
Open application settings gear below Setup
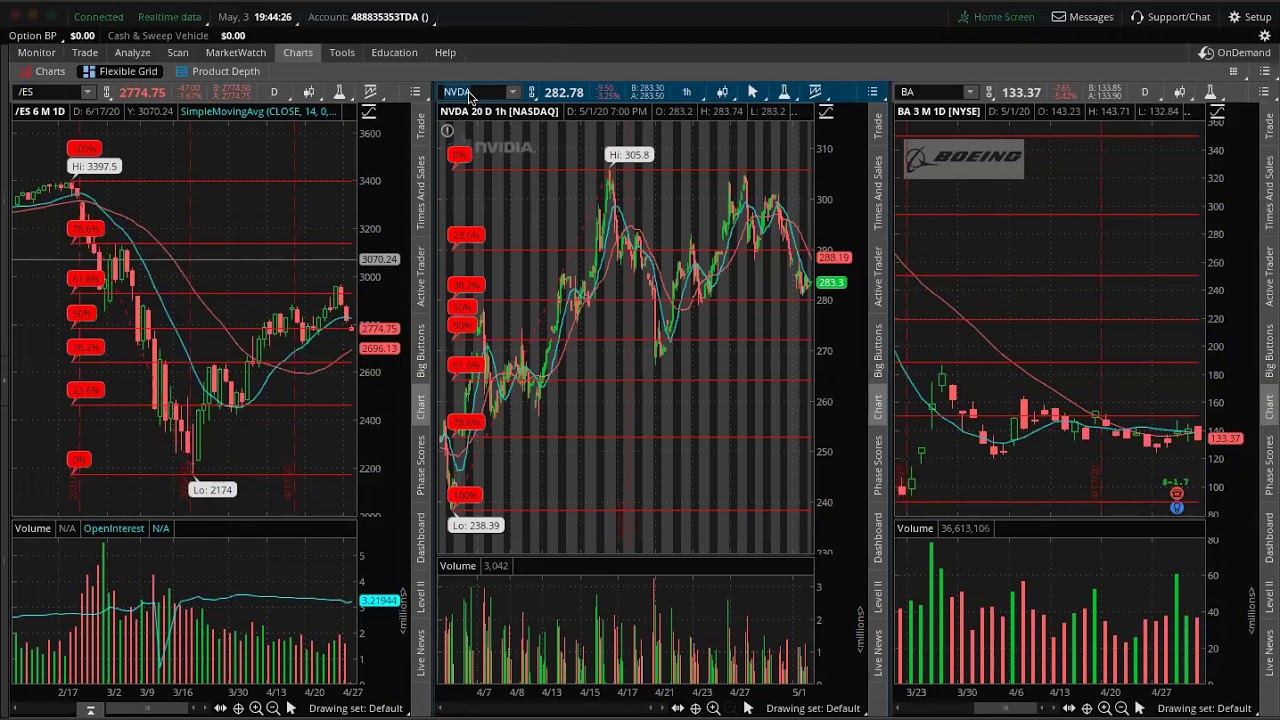pos(1264,35)
